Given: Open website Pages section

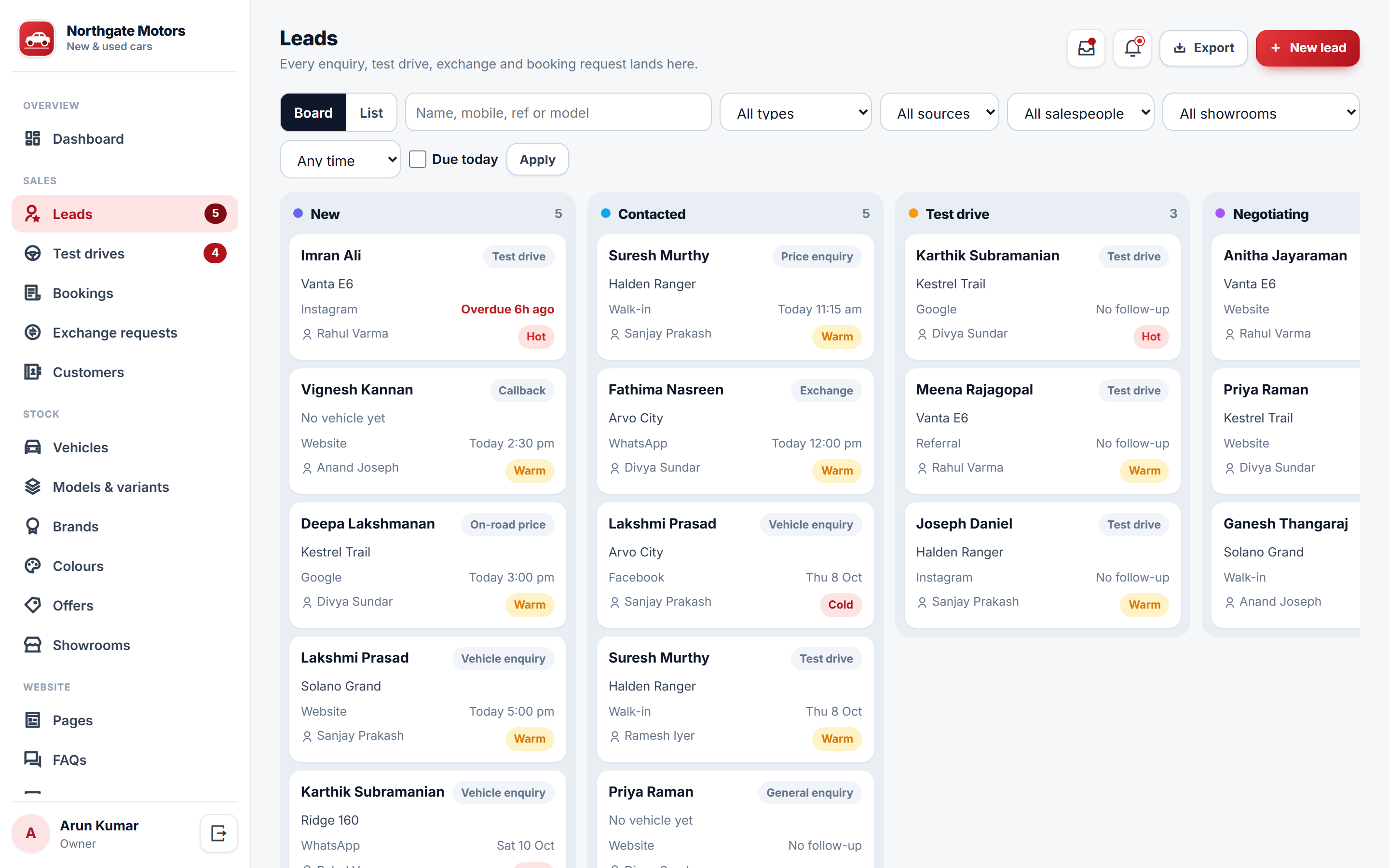Looking at the screenshot, I should click(x=124, y=720).
